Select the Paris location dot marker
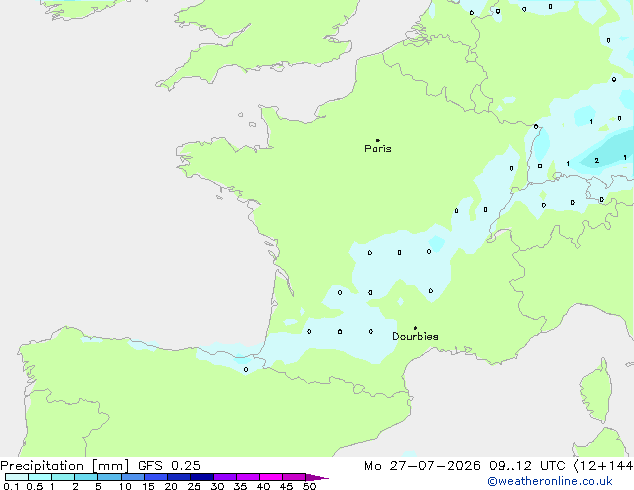The width and height of the screenshot is (634, 490). pos(378,140)
